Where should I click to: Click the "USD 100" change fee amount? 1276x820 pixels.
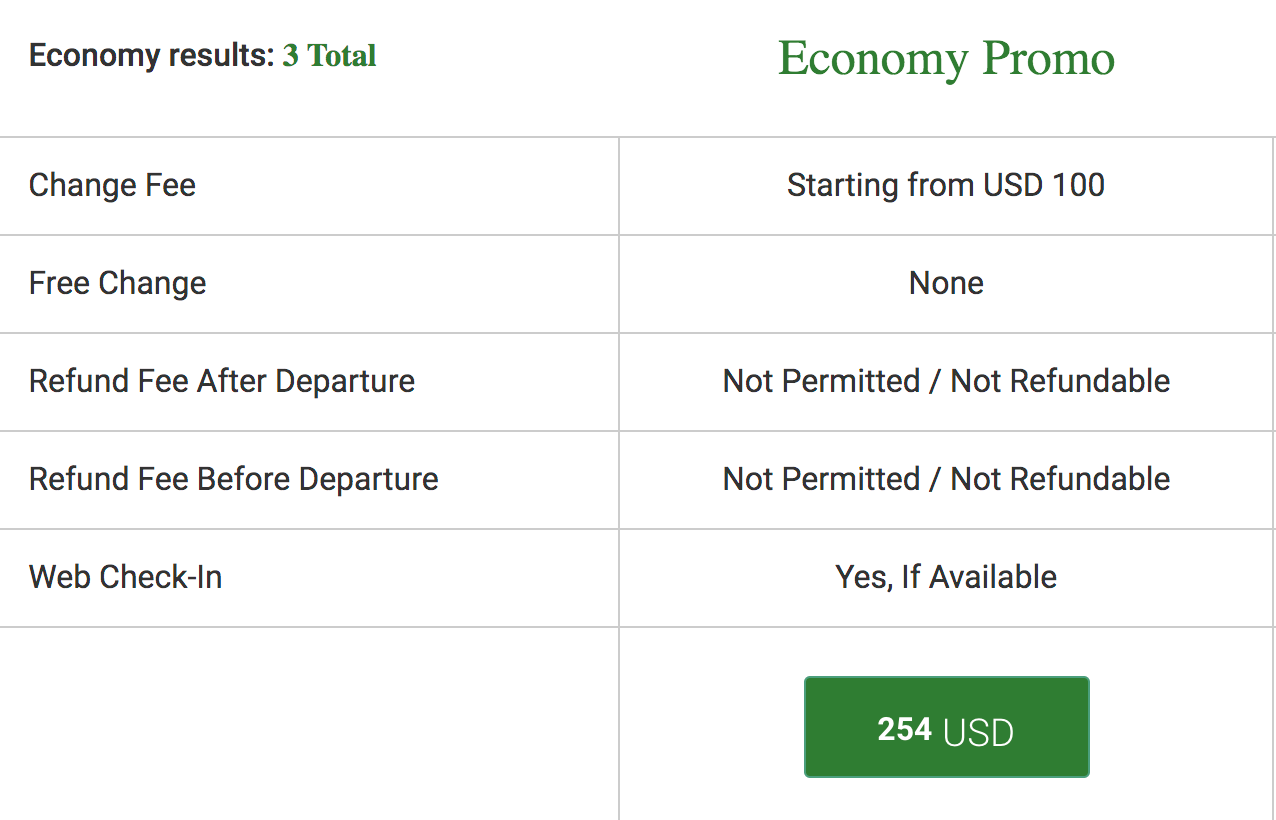click(1044, 185)
